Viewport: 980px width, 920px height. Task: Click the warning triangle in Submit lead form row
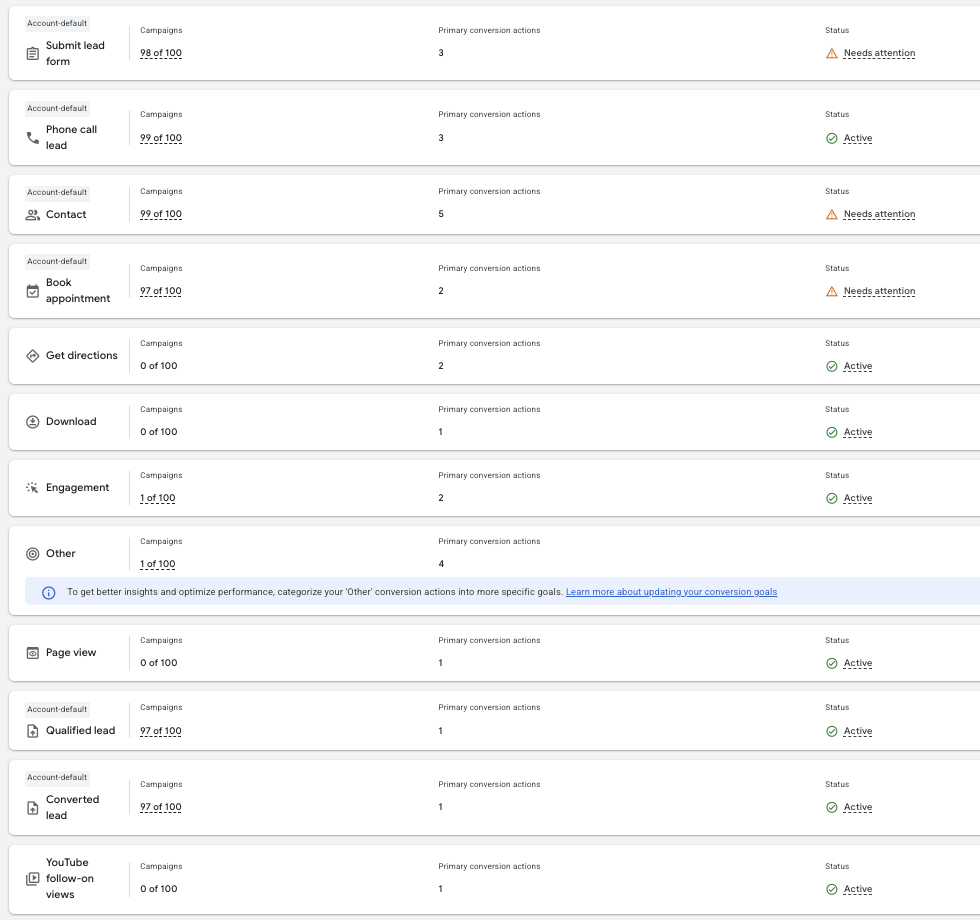pyautogui.click(x=831, y=54)
